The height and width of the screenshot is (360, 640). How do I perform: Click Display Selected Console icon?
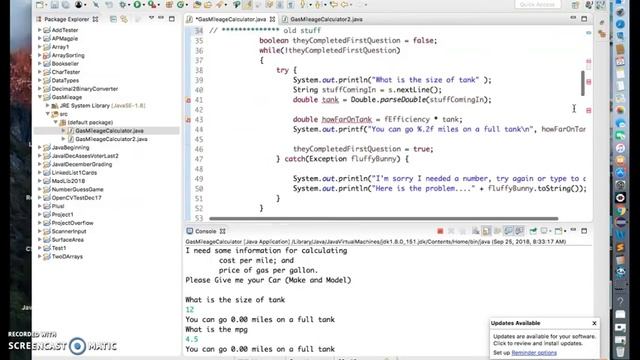[x=545, y=231]
